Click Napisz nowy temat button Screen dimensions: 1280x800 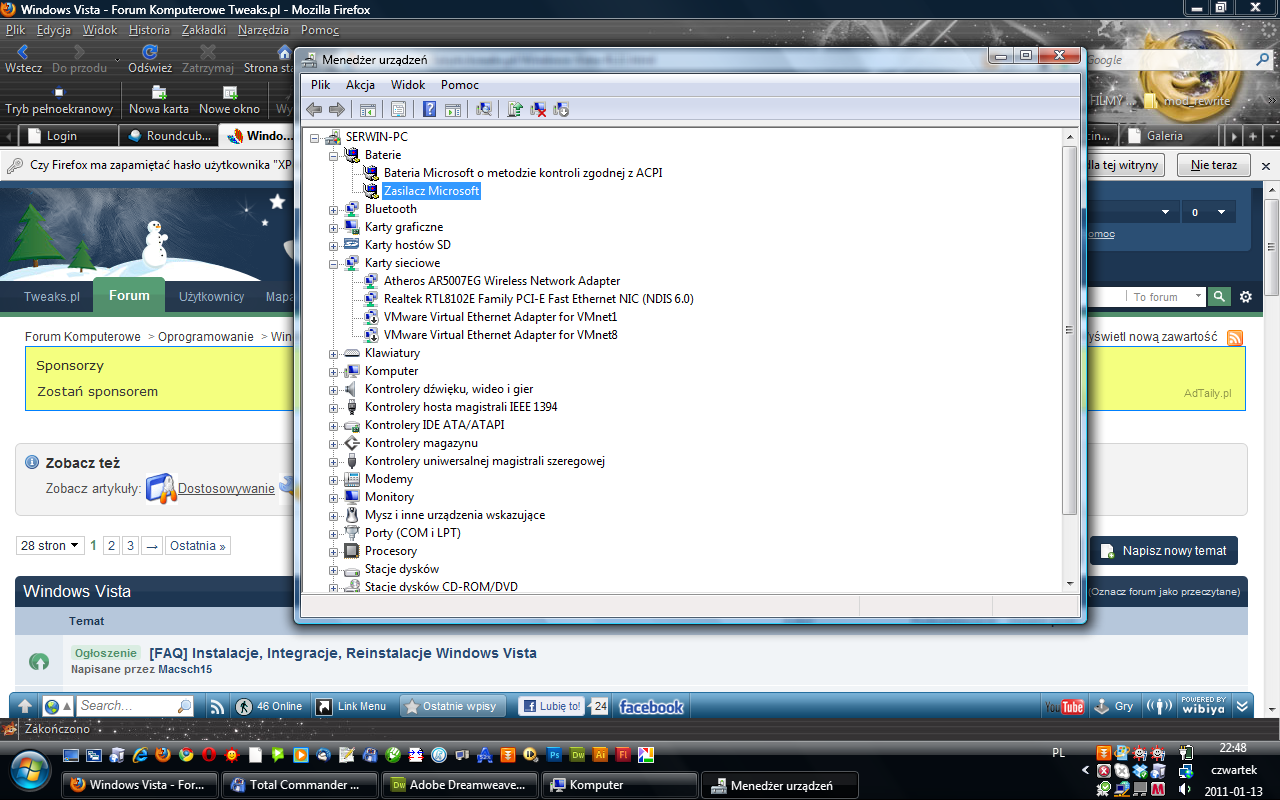(1164, 551)
